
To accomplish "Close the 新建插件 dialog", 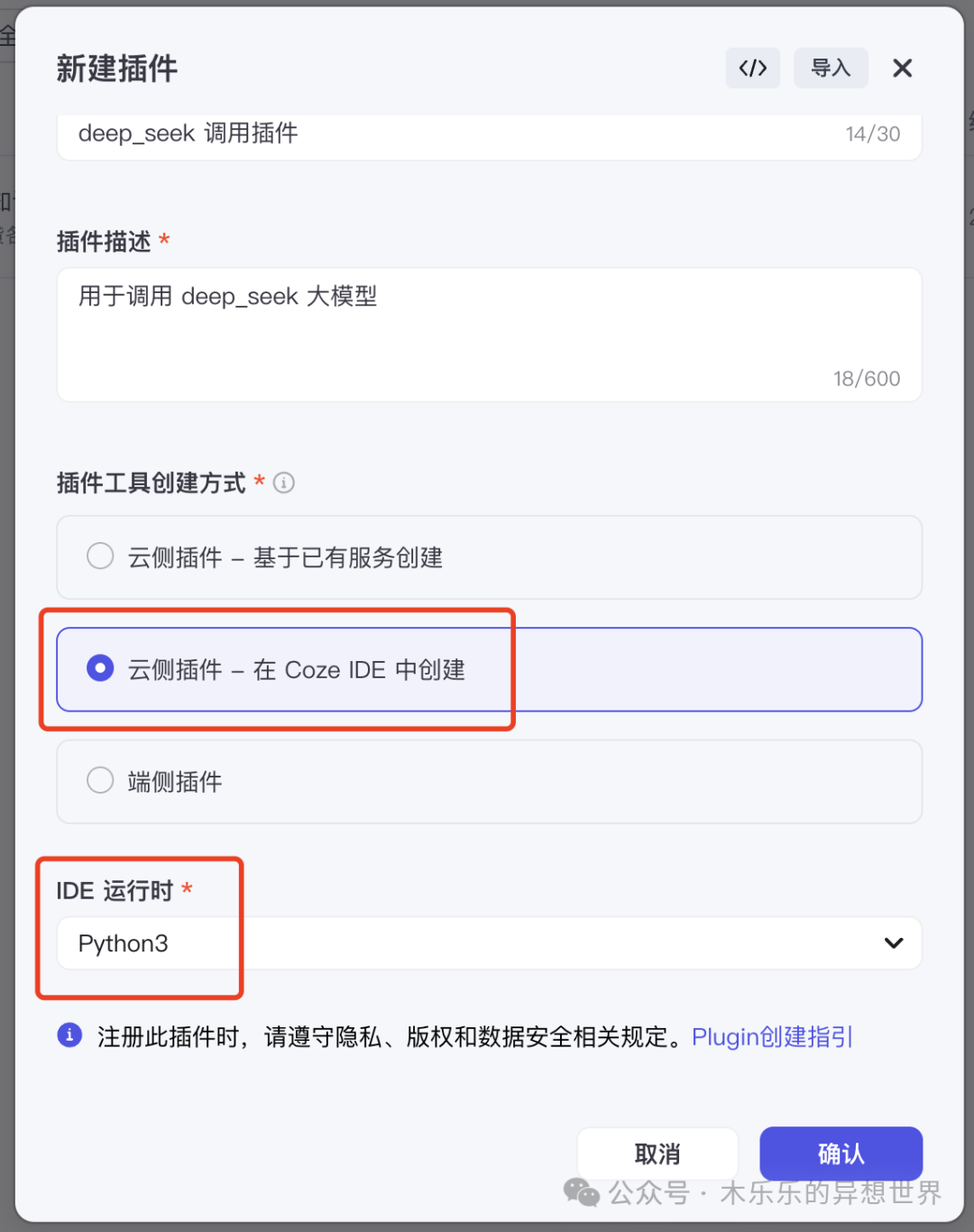I will tap(902, 69).
